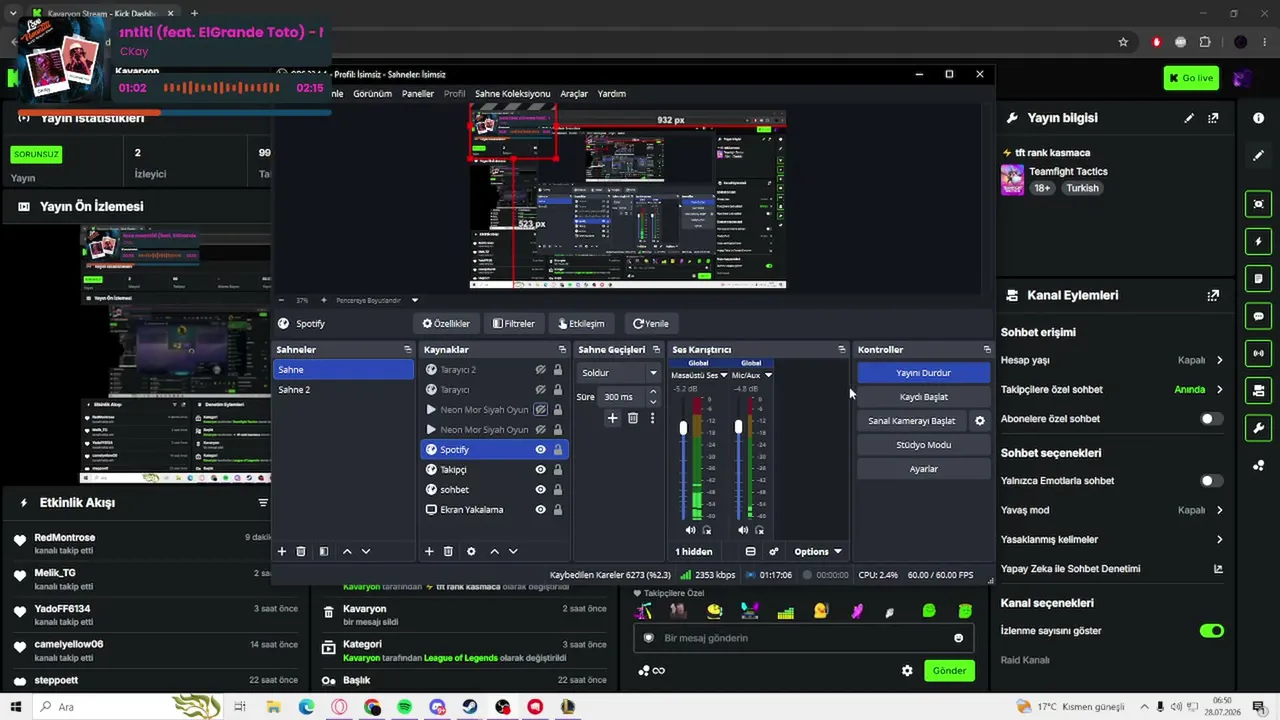
Task: Open preview scaling dropdown Pencereye Boyutlandır
Action: pos(377,300)
